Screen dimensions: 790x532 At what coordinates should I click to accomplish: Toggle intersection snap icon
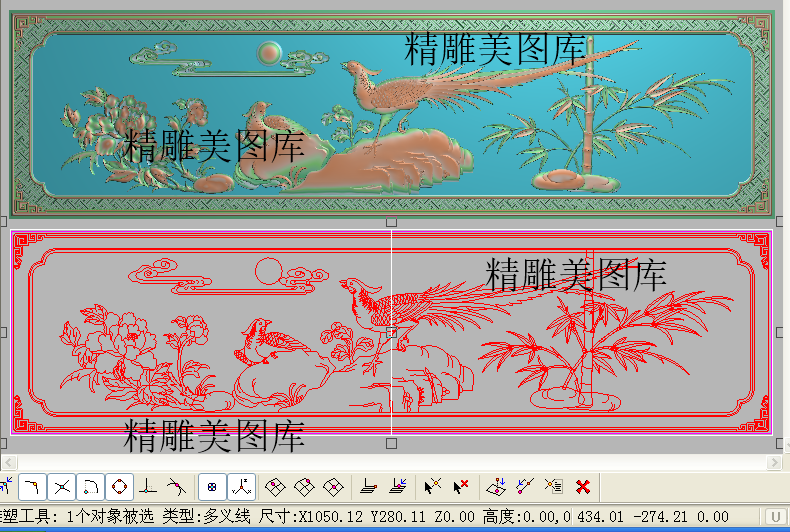pyautogui.click(x=61, y=487)
